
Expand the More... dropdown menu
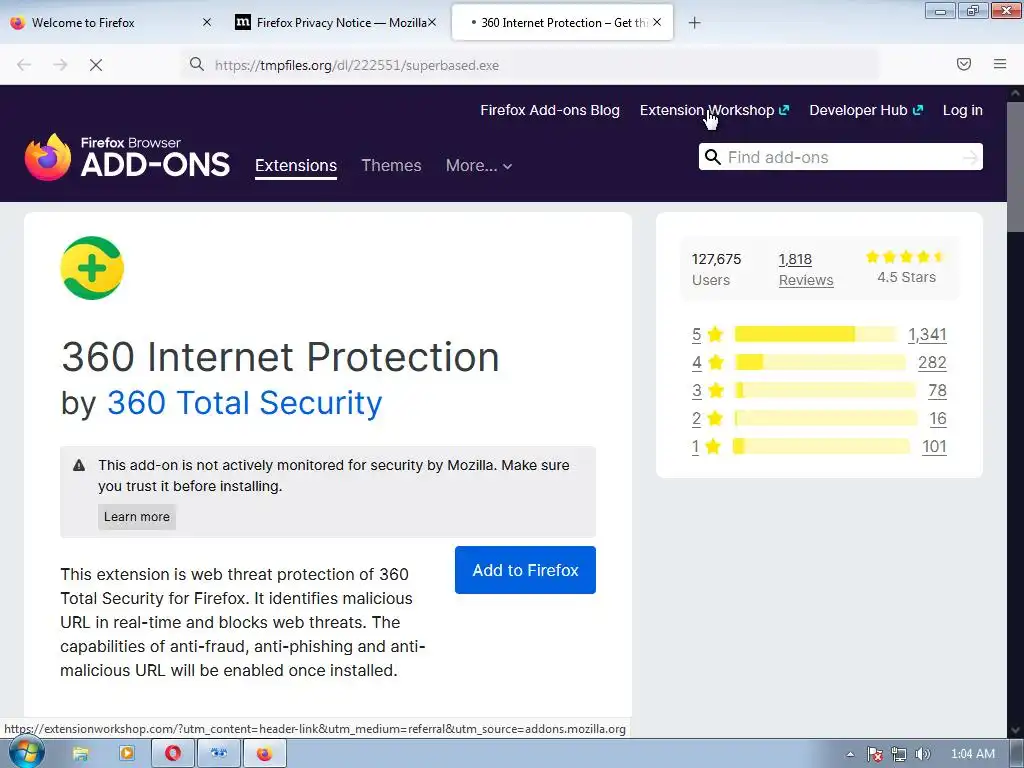point(479,166)
